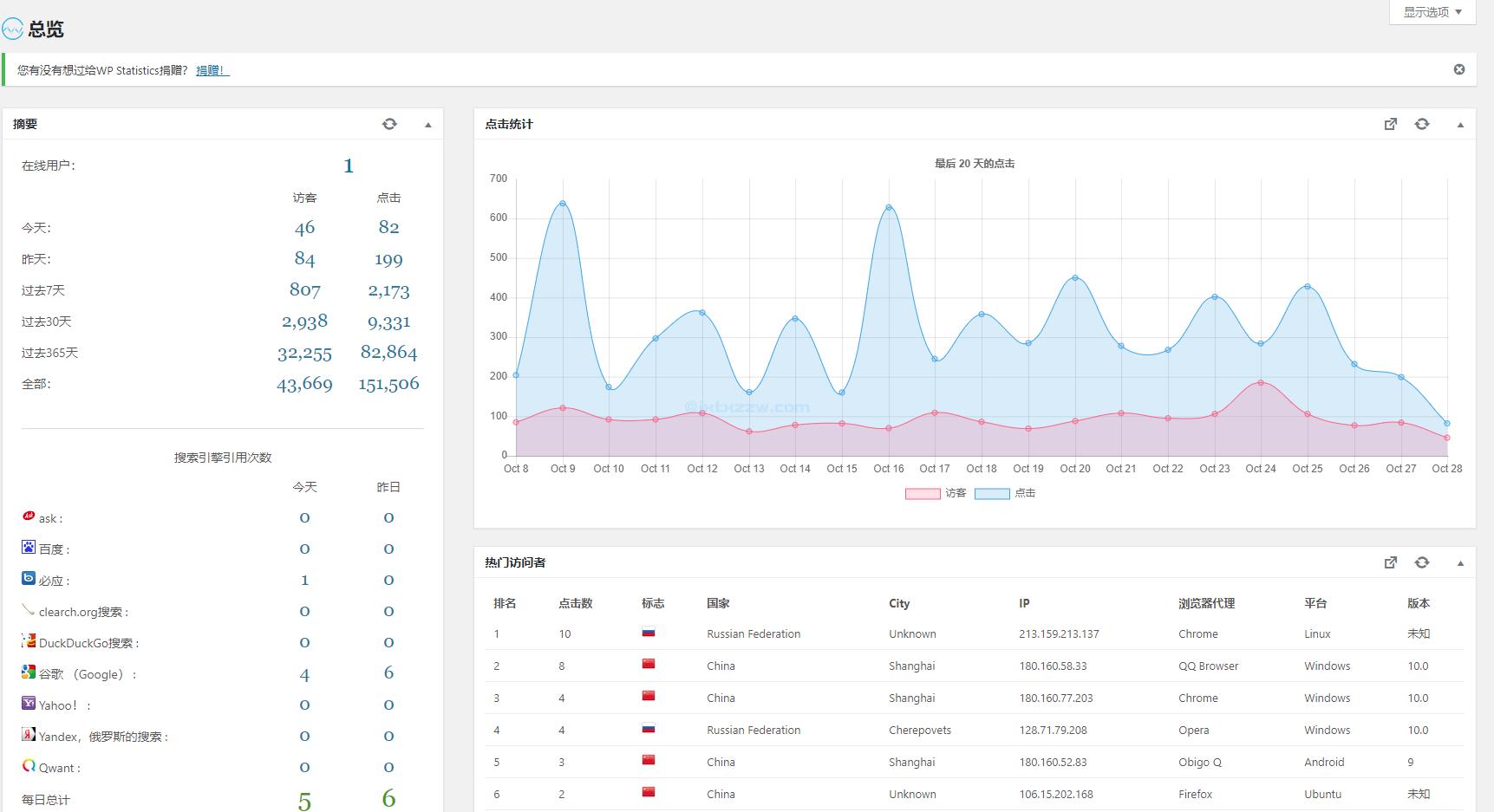Click China flag in Obigo Q row
Viewport: 1494px width, 812px height.
648,760
